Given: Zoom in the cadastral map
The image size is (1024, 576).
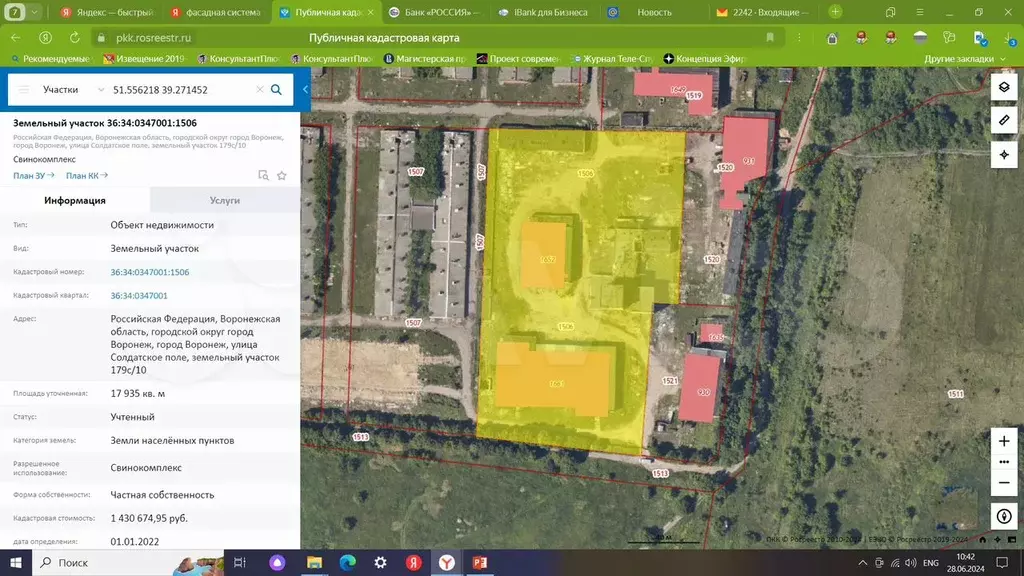Looking at the screenshot, I should coord(1004,441).
